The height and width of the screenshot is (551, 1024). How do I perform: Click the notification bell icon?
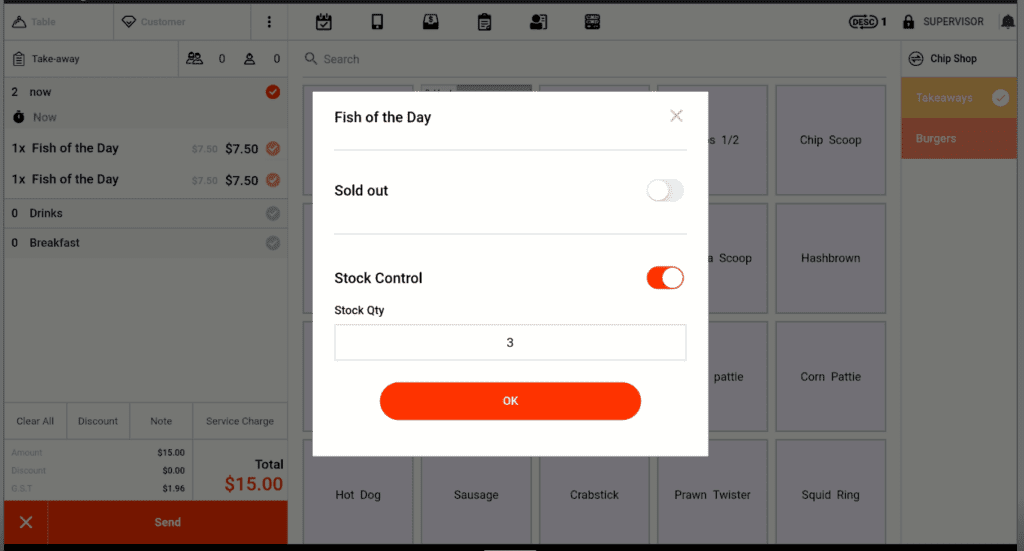[1006, 21]
